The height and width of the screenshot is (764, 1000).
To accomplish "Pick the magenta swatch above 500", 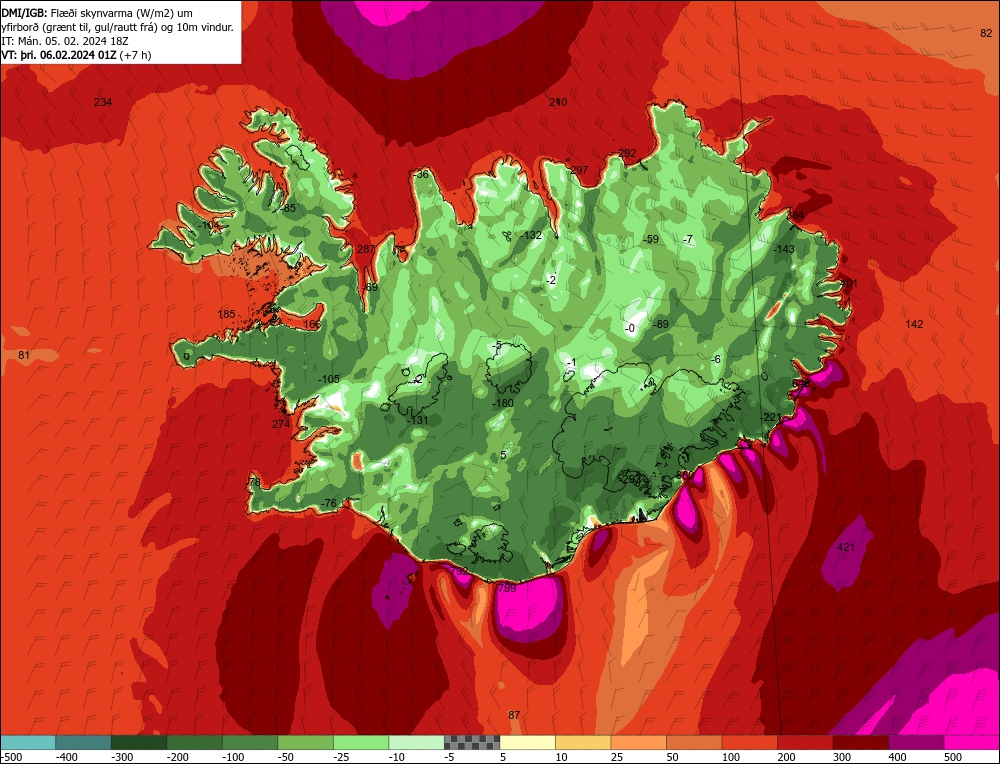I will tap(971, 742).
